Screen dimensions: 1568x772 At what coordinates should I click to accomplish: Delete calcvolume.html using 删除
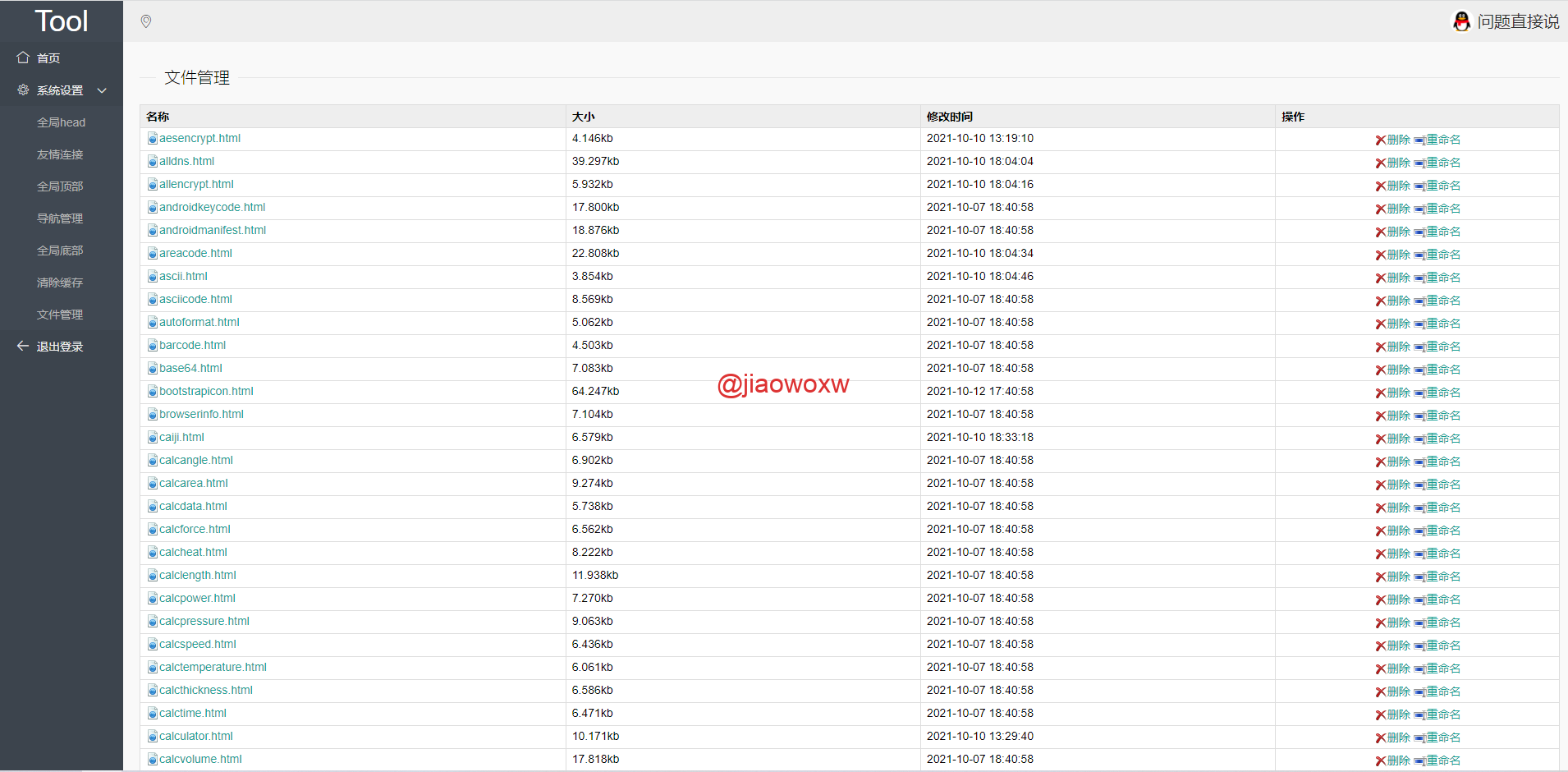point(1393,761)
